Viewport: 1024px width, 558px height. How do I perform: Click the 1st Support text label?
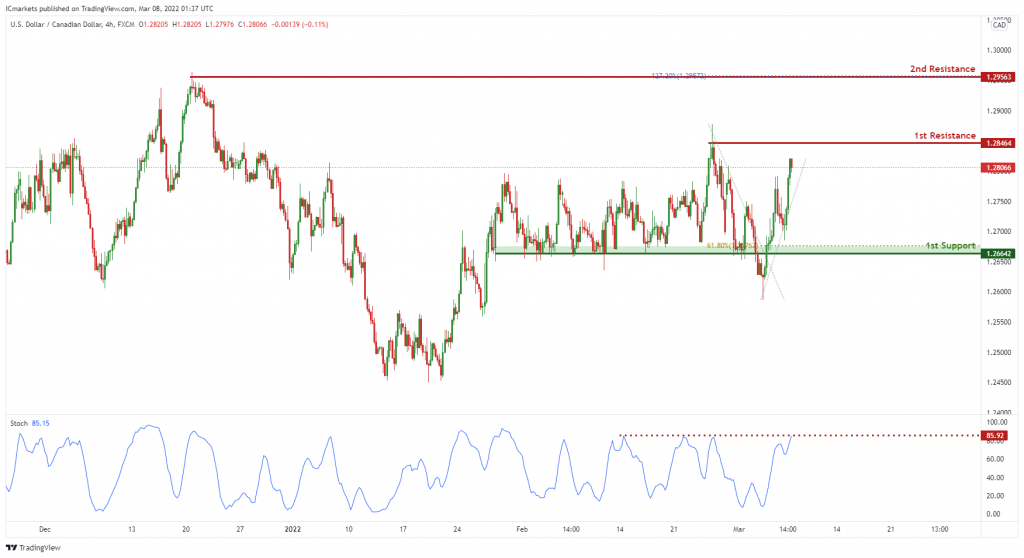tap(950, 246)
